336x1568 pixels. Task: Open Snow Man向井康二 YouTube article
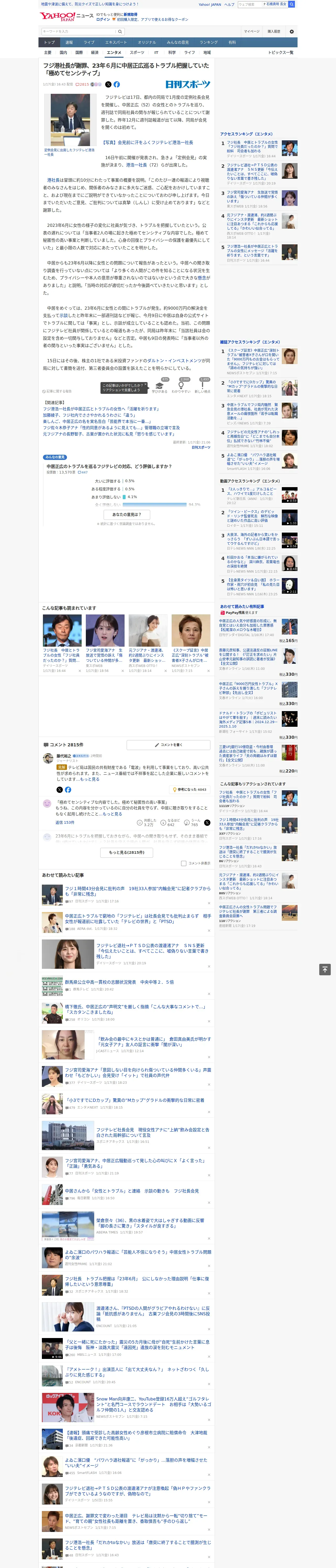[x=154, y=1404]
